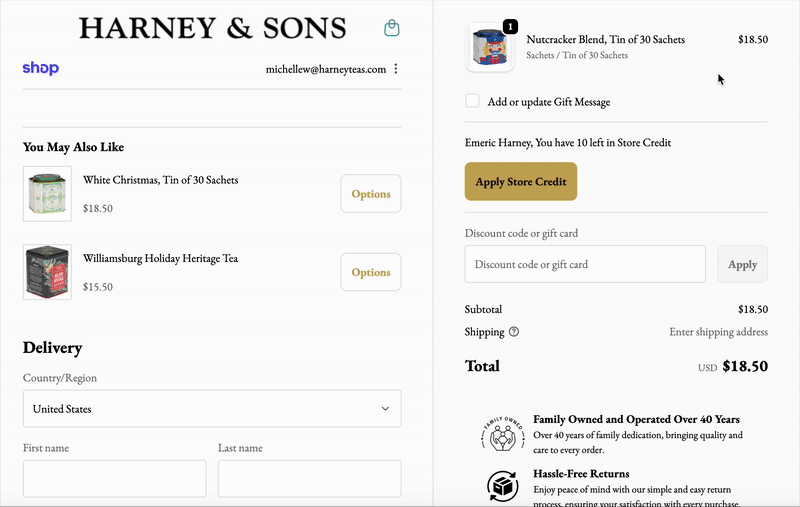Click the Hassle-Free Returns box icon
The height and width of the screenshot is (507, 800).
pyautogui.click(x=502, y=486)
